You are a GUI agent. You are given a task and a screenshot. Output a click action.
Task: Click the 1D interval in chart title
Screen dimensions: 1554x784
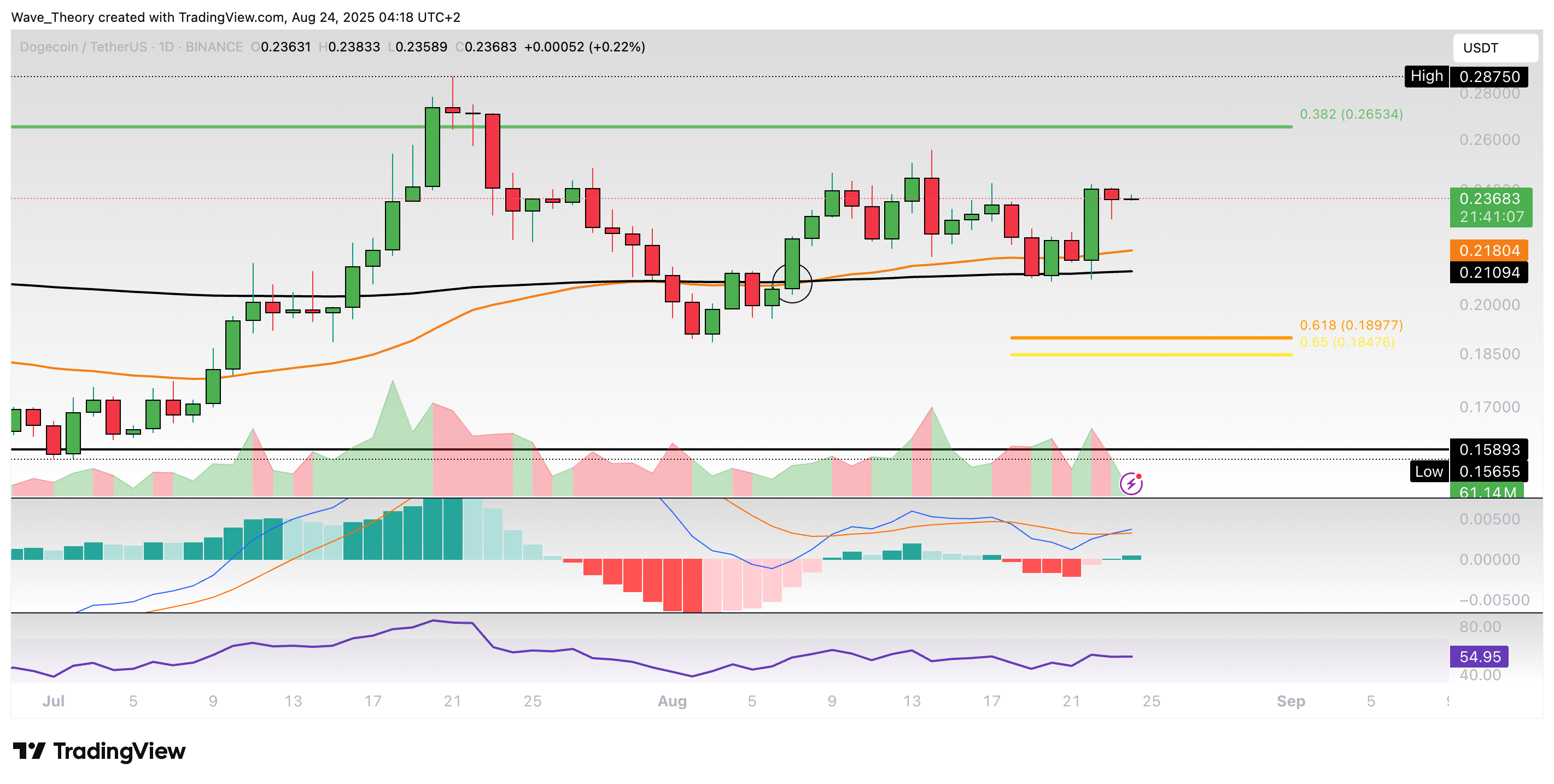click(166, 47)
